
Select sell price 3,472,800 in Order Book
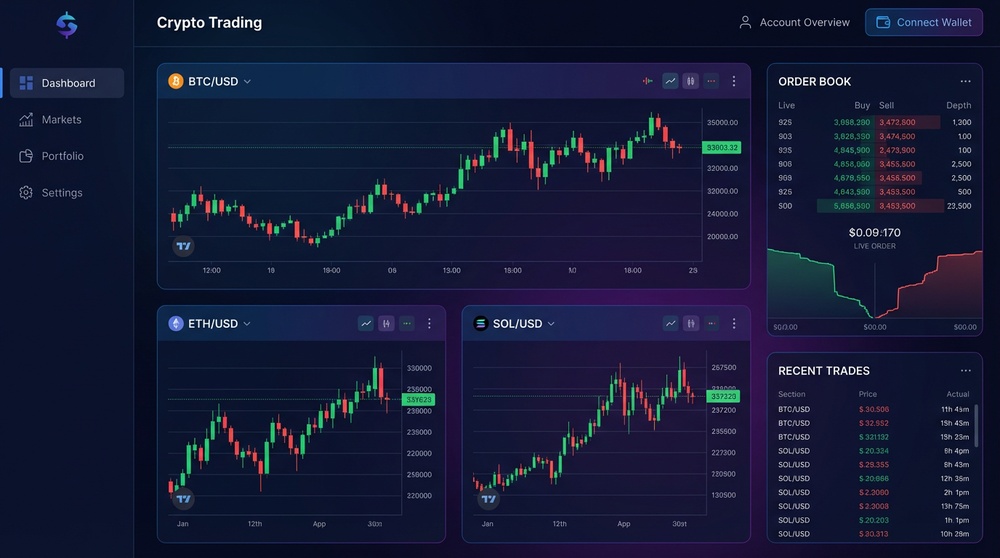[897, 122]
